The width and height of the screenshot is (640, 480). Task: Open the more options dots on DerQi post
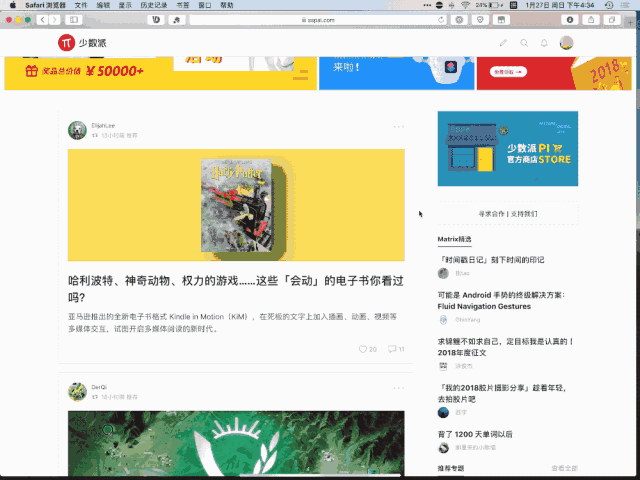pyautogui.click(x=399, y=388)
